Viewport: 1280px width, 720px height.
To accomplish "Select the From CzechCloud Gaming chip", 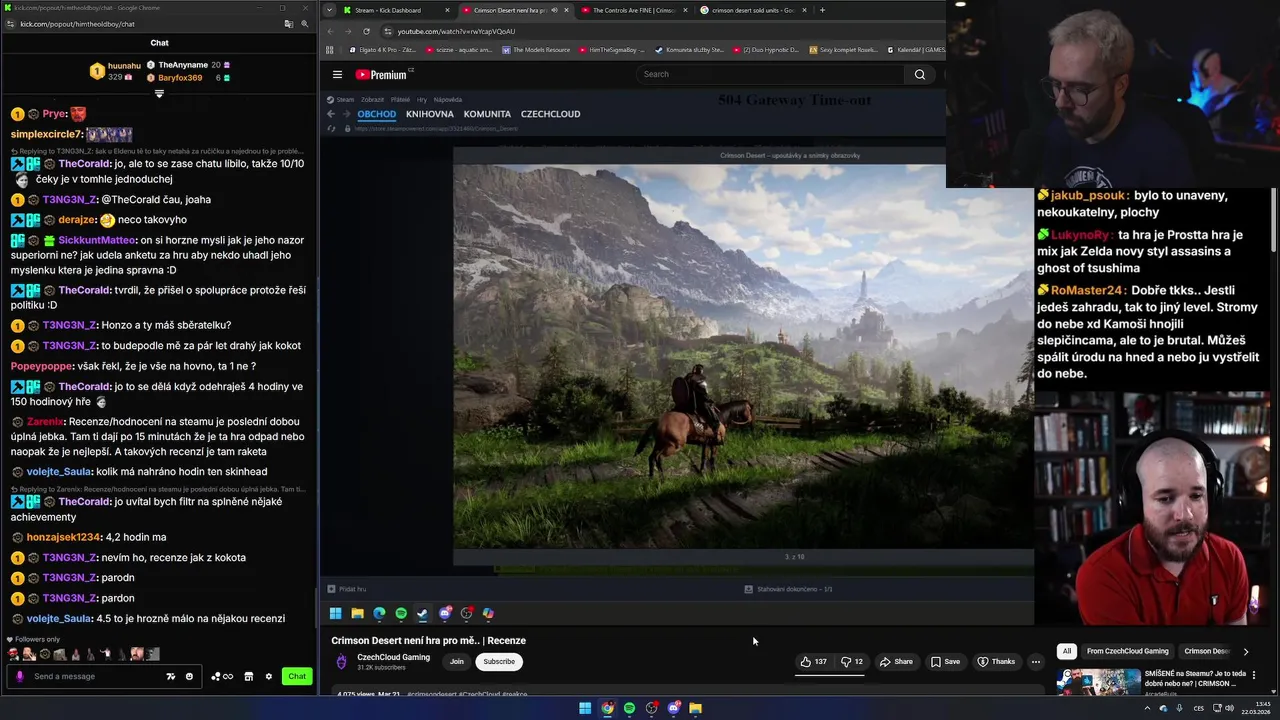I will tap(1127, 651).
